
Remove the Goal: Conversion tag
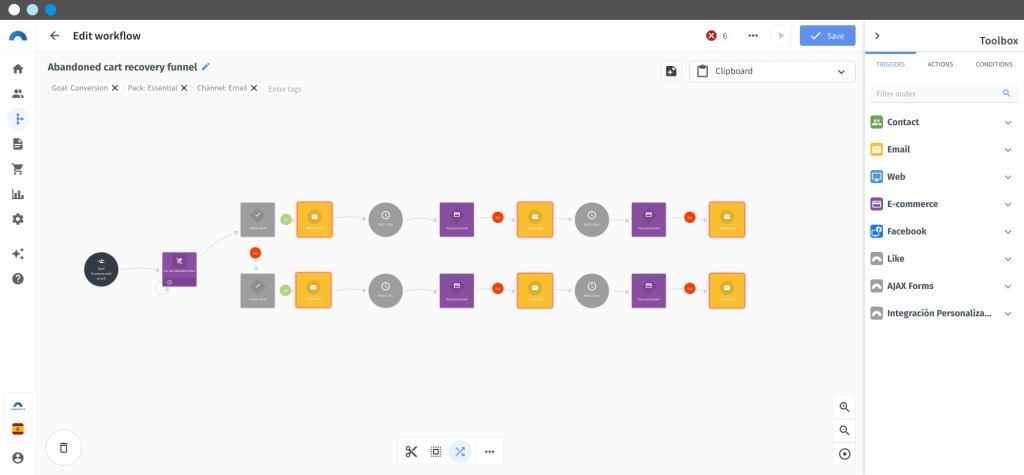(x=115, y=88)
